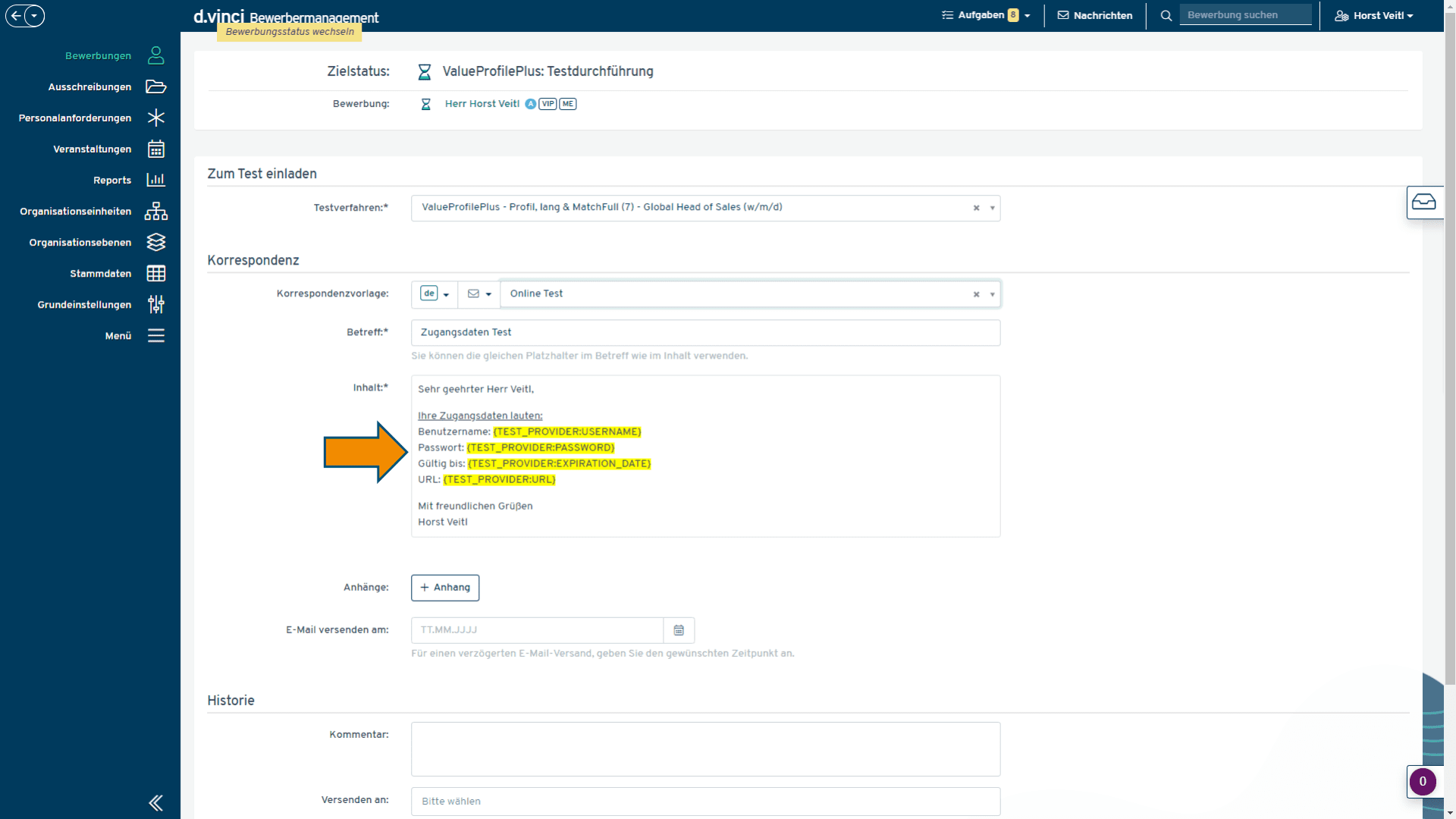Click the + Anhang button
This screenshot has width=1456, height=819.
tap(445, 588)
